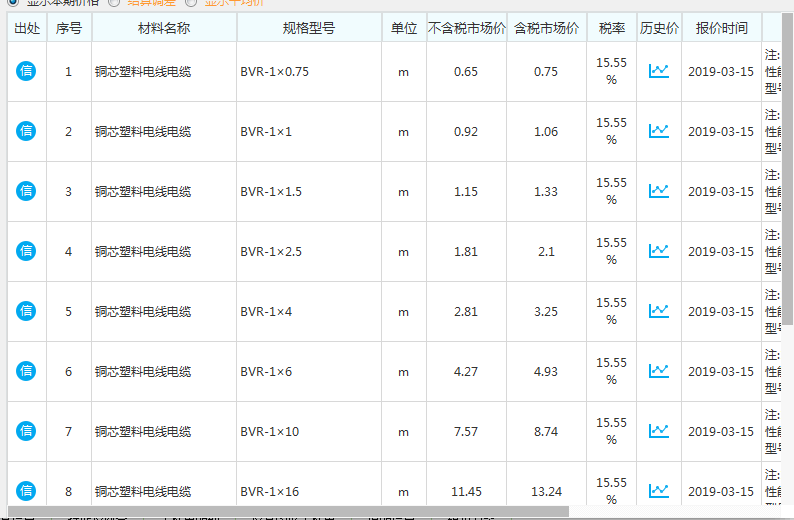Image resolution: width=794 pixels, height=520 pixels.
Task: Click the tax-included price 8.74
Action: tap(546, 431)
